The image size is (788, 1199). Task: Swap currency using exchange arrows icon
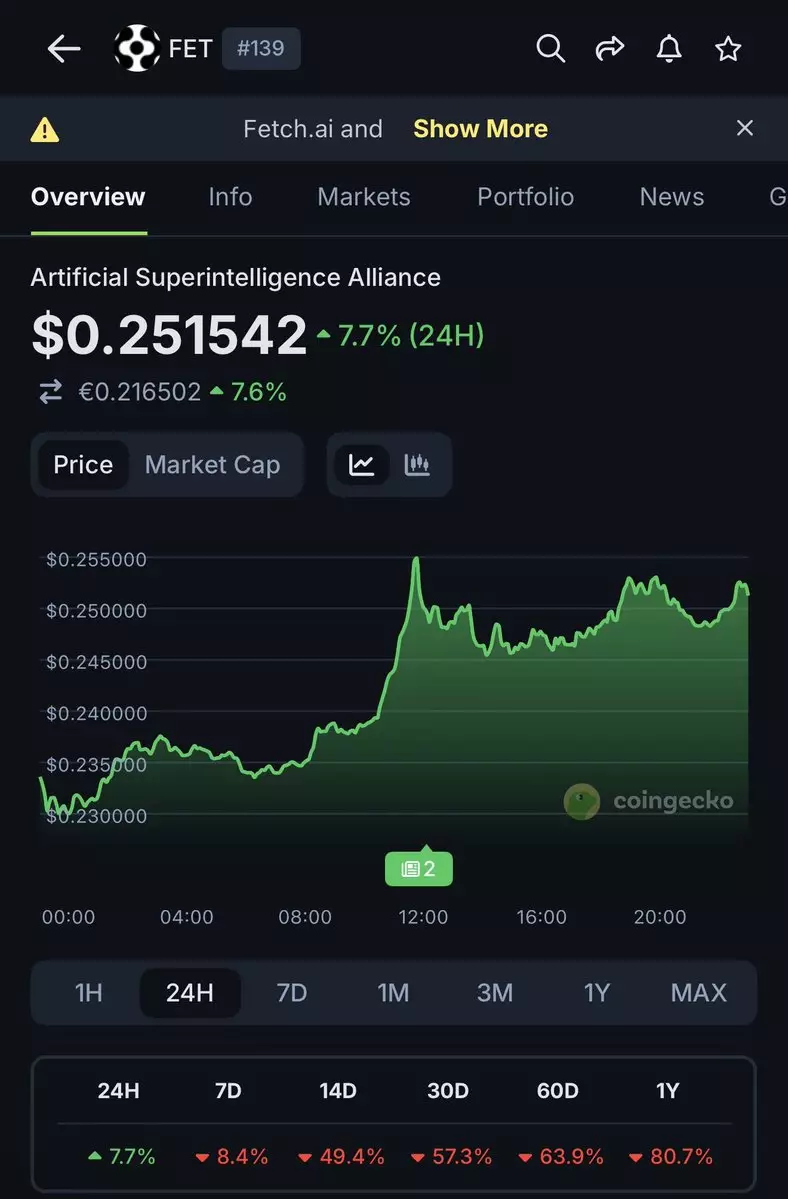(x=50, y=393)
